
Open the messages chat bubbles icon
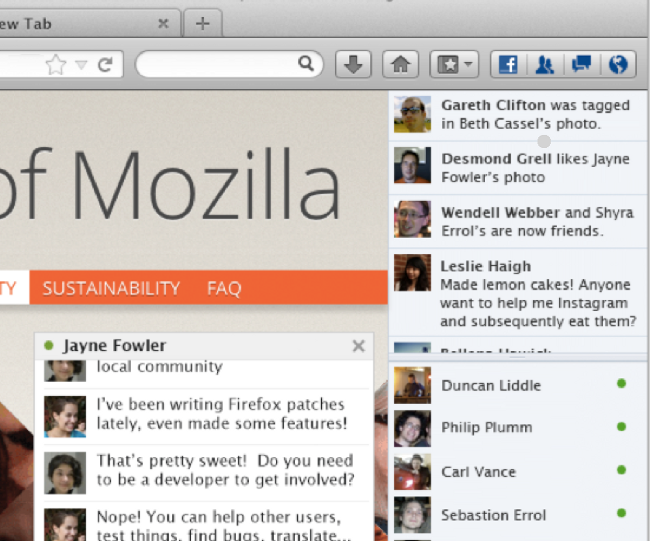click(x=581, y=64)
